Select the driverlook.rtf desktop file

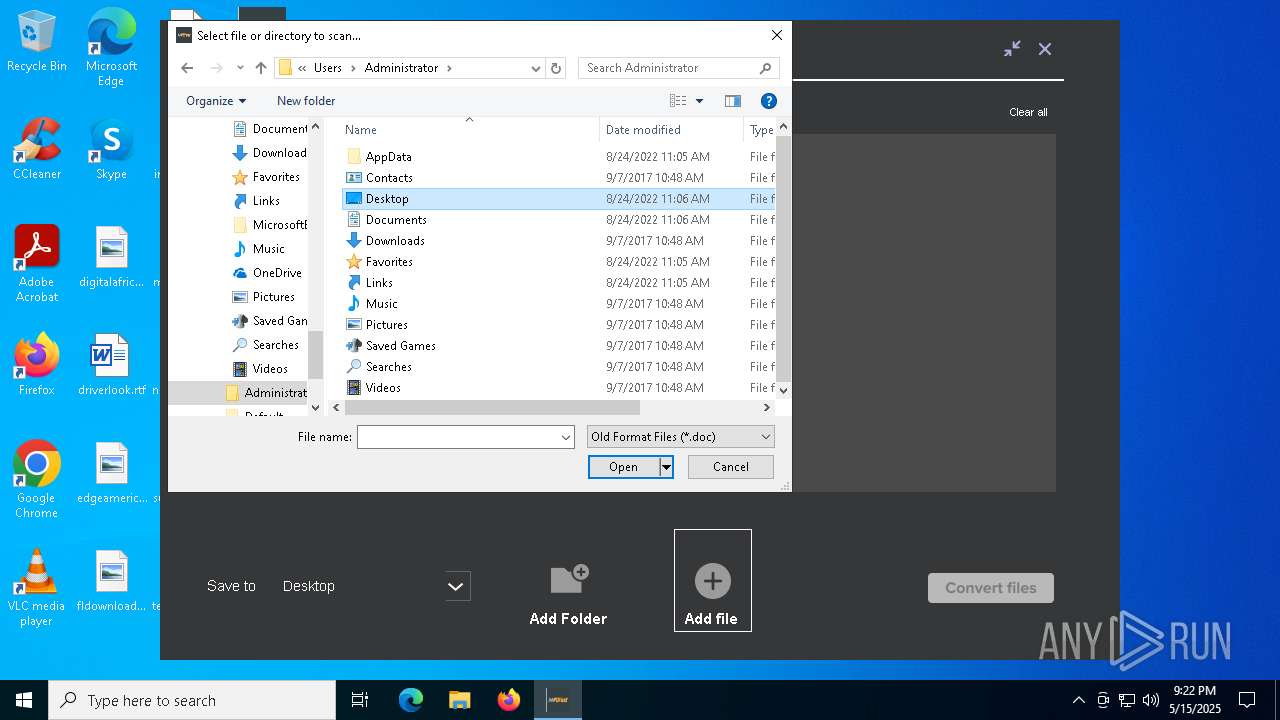(111, 364)
